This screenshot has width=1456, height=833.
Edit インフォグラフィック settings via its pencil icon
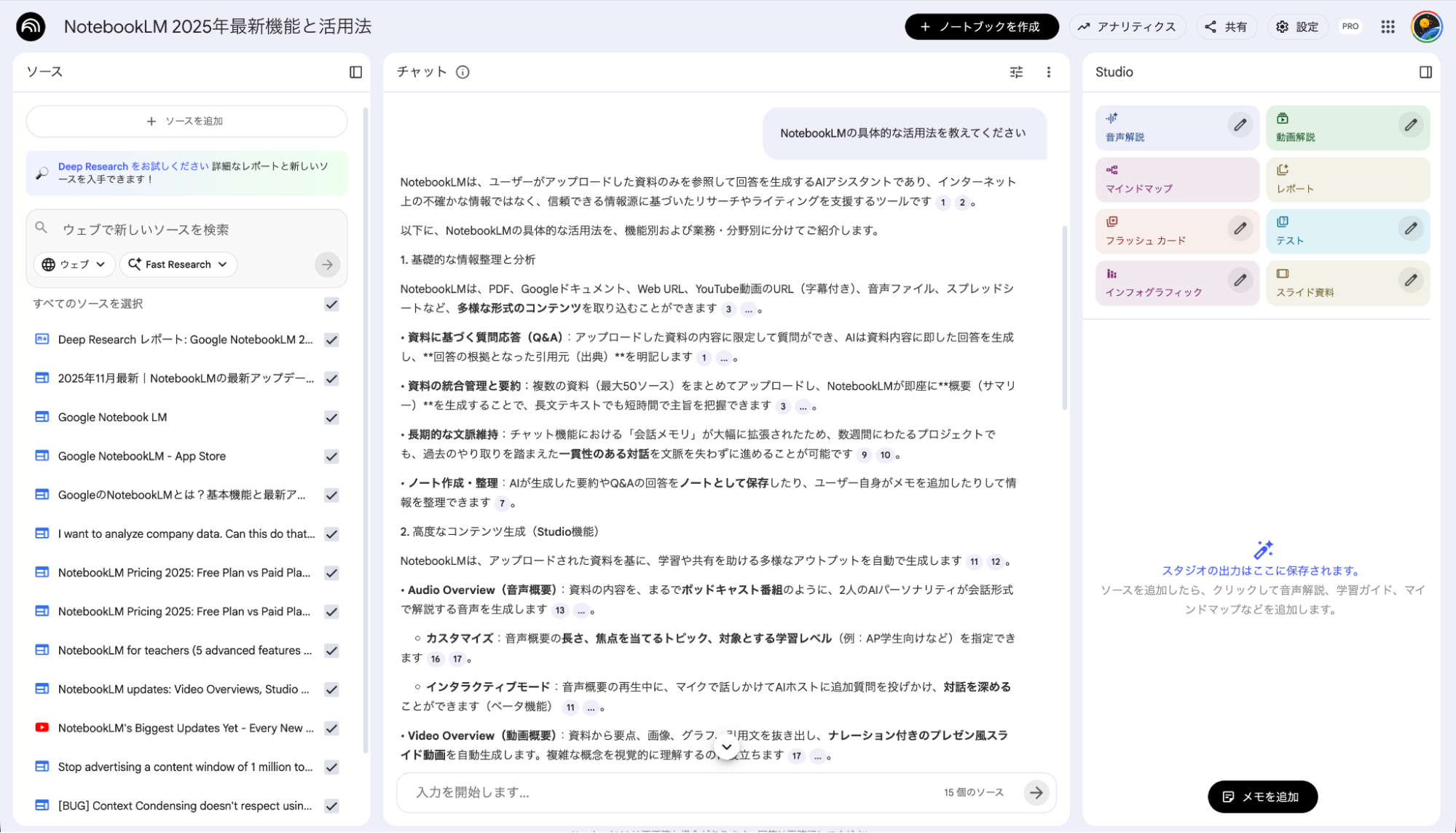point(1240,280)
